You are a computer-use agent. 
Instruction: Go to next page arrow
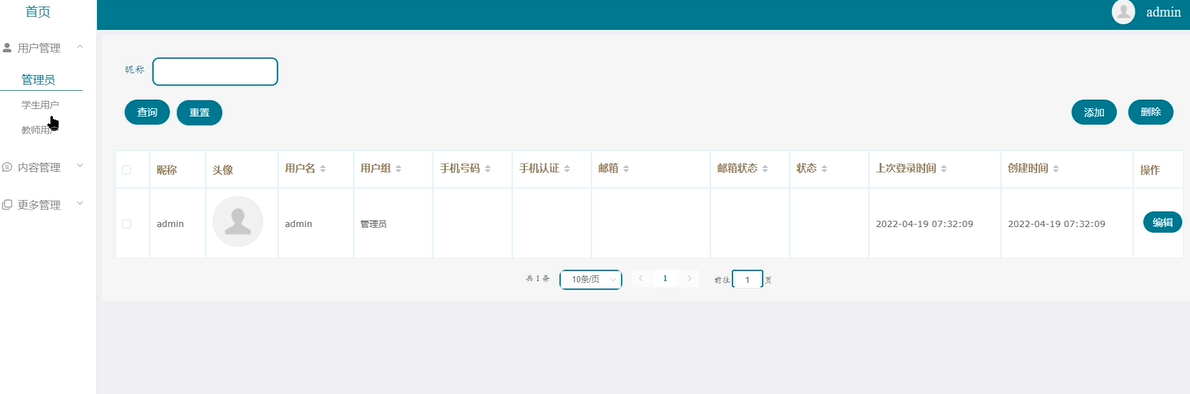pyautogui.click(x=689, y=279)
